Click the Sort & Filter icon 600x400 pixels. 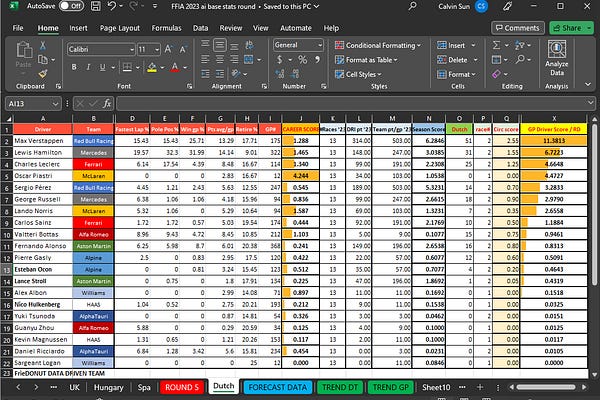(519, 45)
